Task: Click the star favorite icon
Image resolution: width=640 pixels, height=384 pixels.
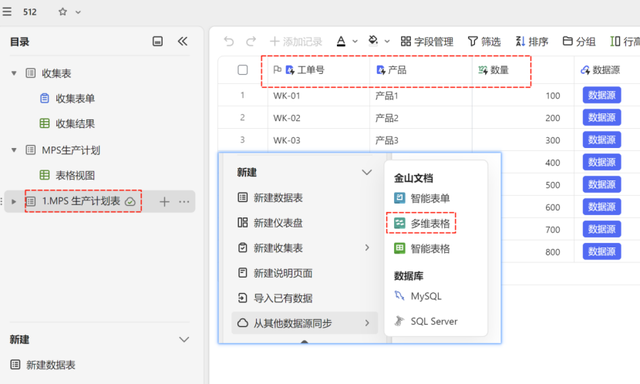Action: click(62, 12)
